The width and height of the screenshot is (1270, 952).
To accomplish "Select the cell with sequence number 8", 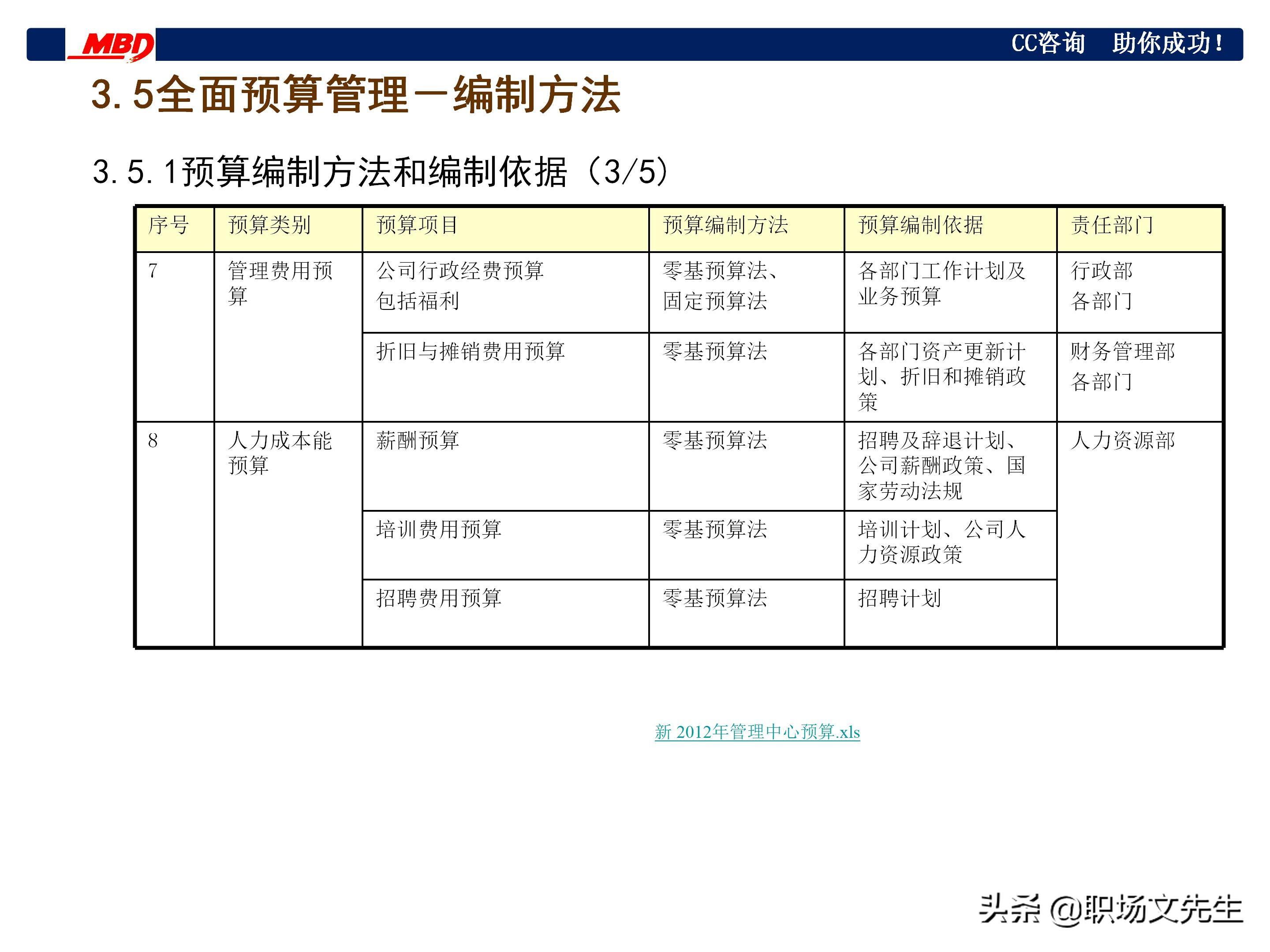I will [x=175, y=534].
